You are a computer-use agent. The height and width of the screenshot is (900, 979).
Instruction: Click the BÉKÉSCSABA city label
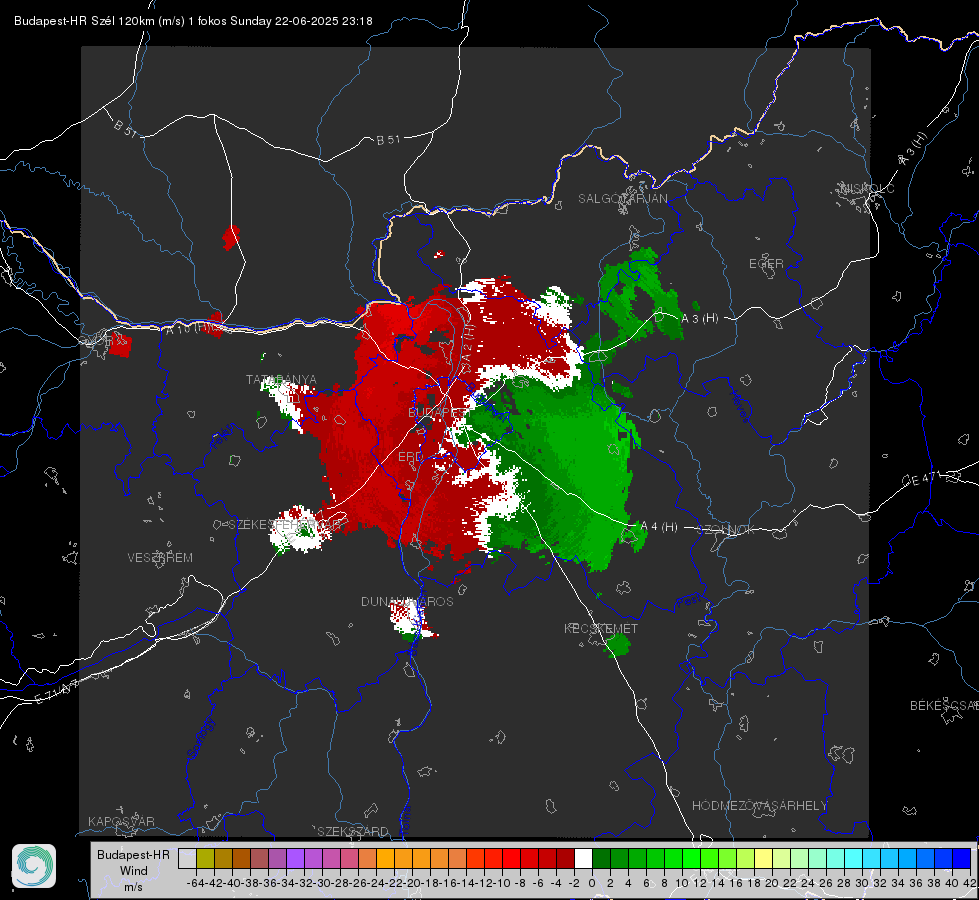[x=944, y=706]
